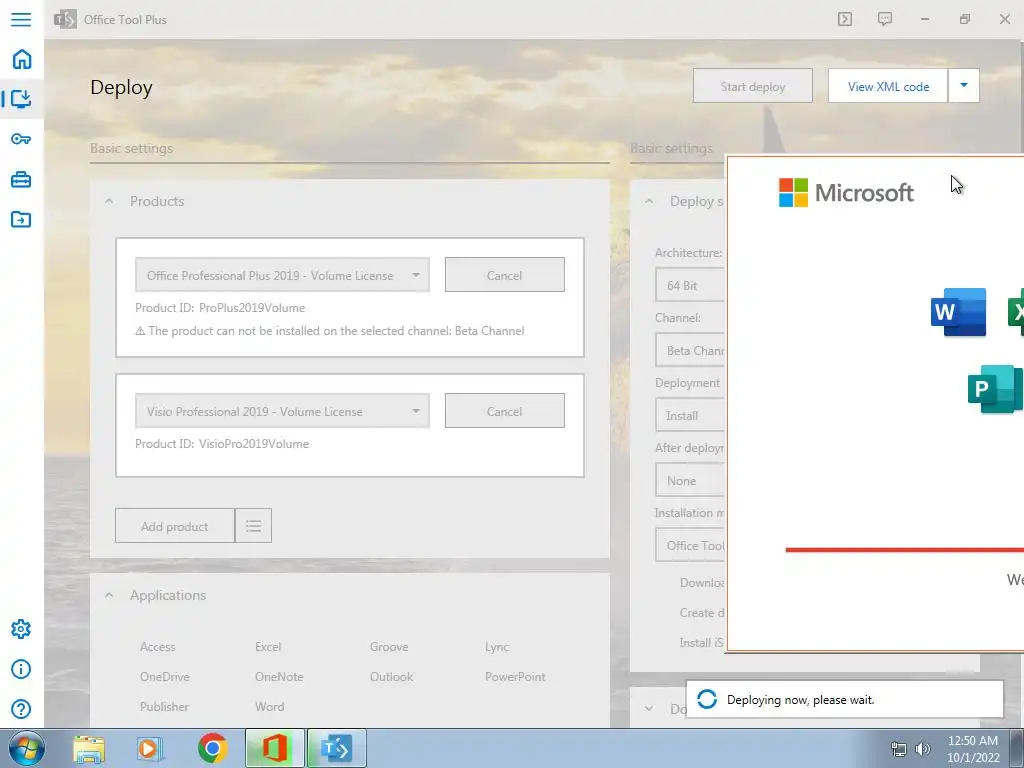This screenshot has height=768, width=1024.
Task: Click the volume speaker tray icon
Action: pyautogui.click(x=923, y=749)
